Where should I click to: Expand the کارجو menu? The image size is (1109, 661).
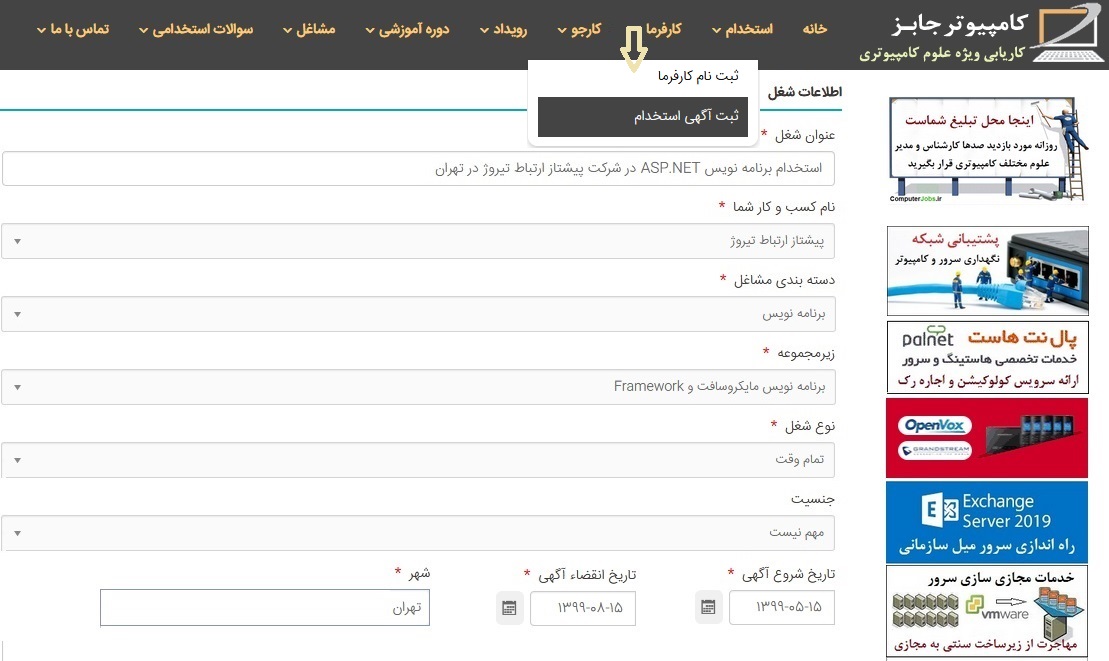(579, 29)
